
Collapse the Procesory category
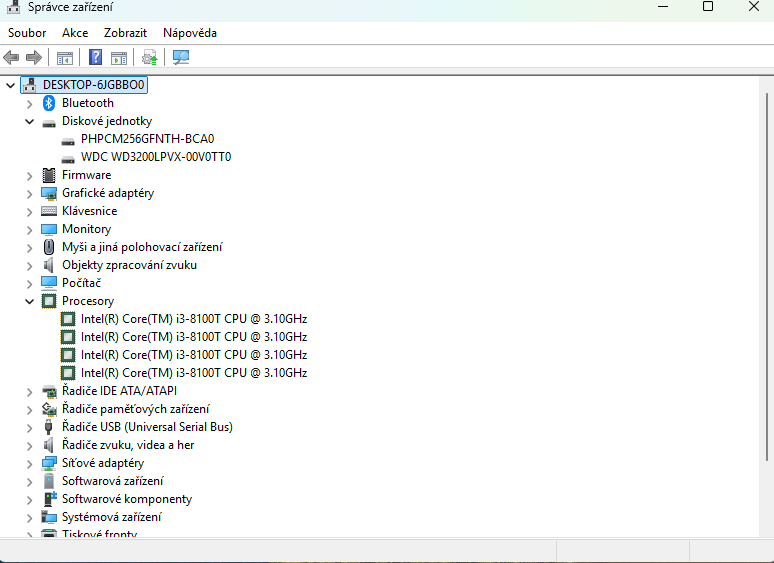pyautogui.click(x=30, y=301)
